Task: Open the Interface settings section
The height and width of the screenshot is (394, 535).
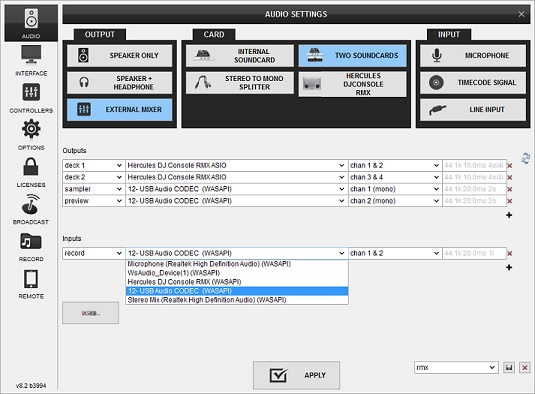Action: (31, 61)
